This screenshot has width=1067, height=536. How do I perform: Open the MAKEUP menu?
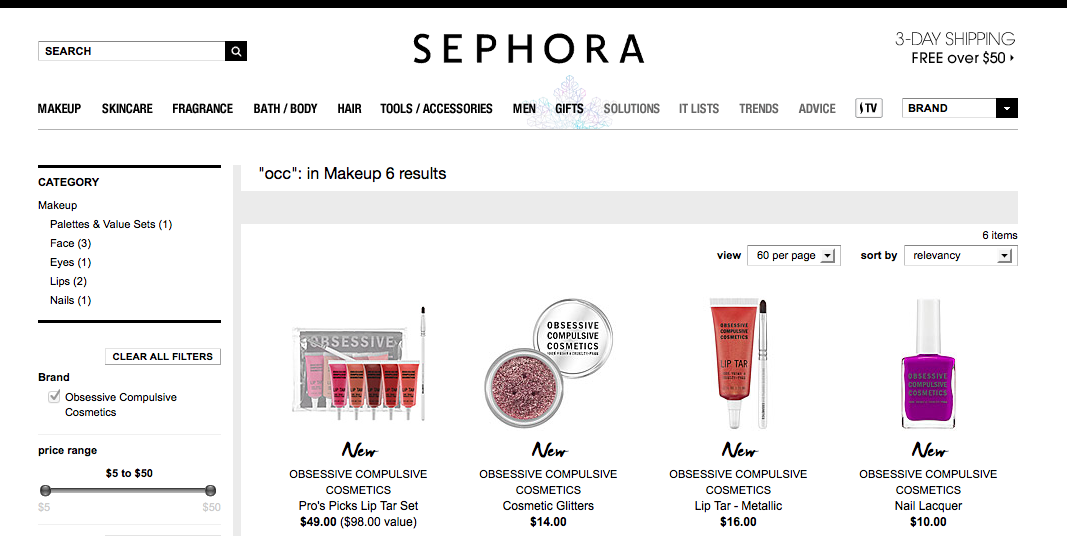[59, 109]
